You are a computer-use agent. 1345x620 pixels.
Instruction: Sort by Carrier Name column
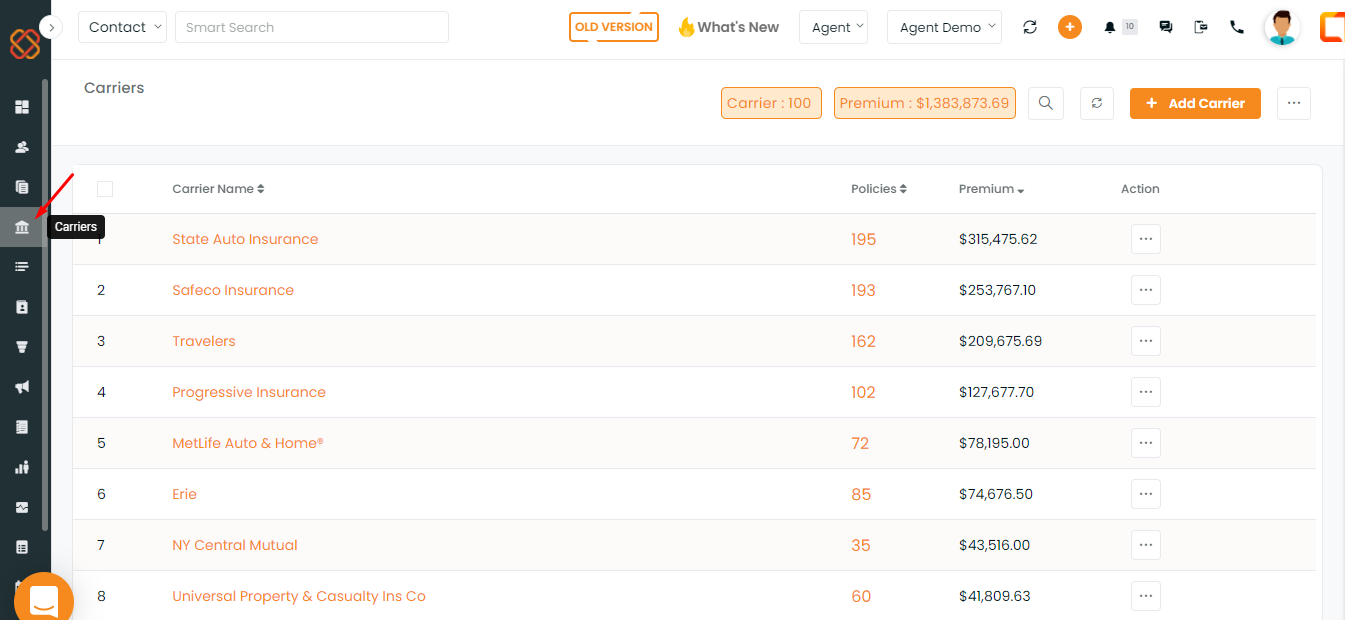(218, 189)
